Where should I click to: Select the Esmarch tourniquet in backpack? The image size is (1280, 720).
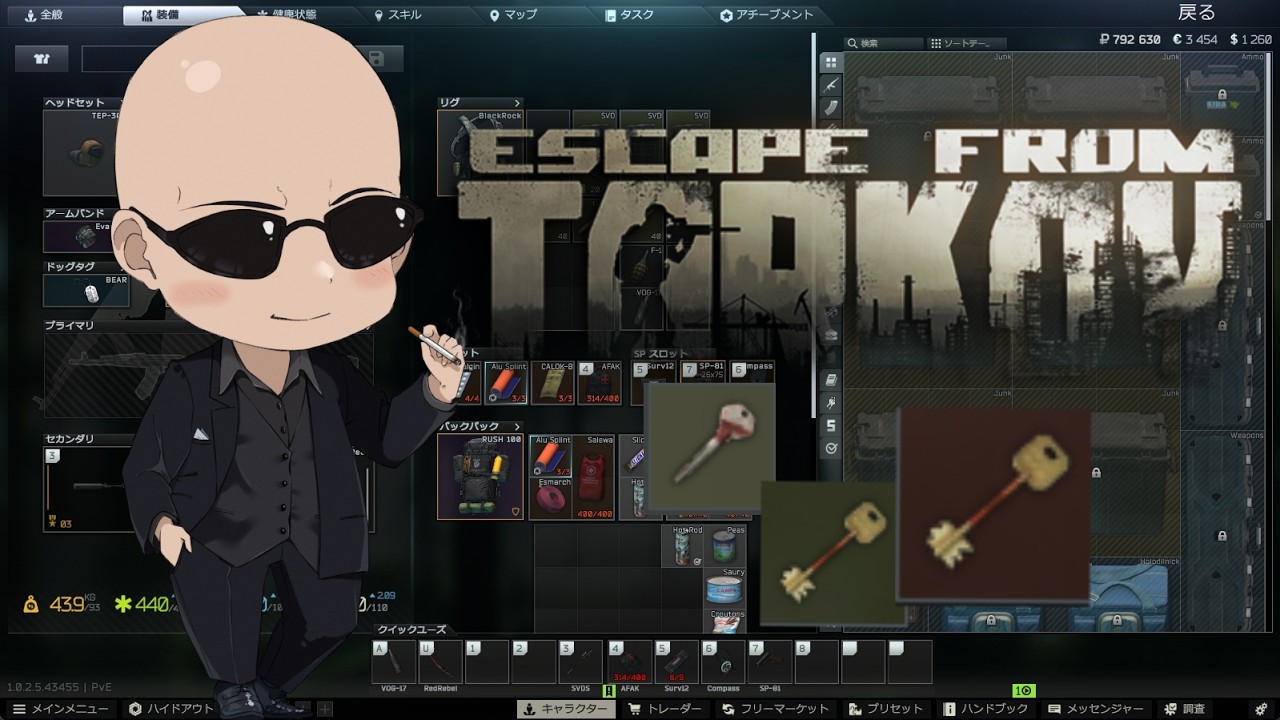tap(551, 499)
